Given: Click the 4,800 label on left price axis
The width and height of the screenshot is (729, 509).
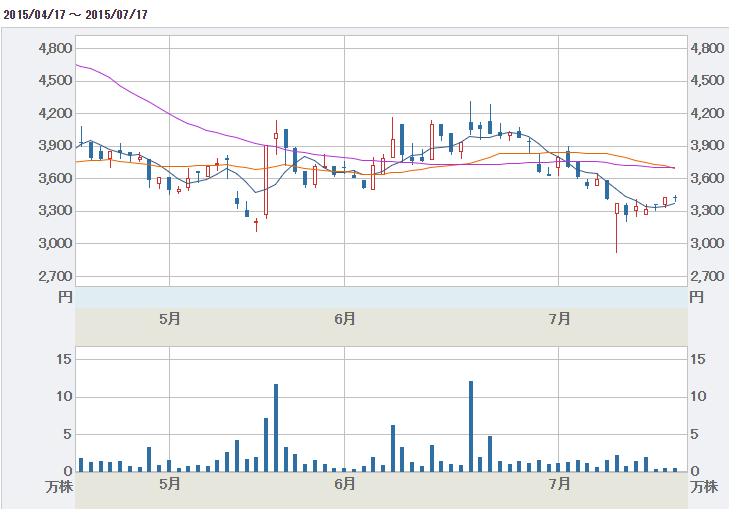Looking at the screenshot, I should [55, 48].
